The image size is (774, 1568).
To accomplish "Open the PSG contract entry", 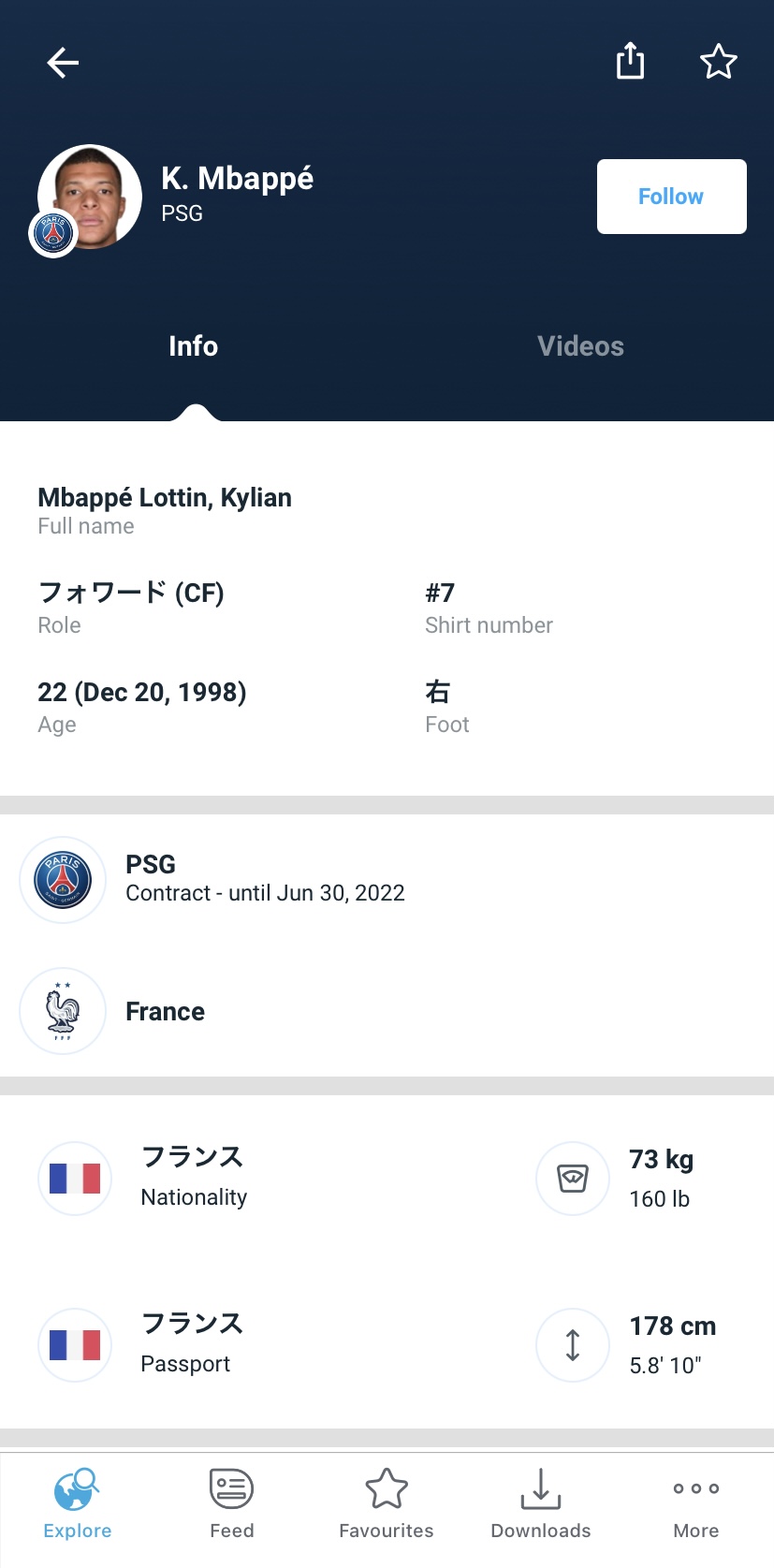I will [265, 879].
